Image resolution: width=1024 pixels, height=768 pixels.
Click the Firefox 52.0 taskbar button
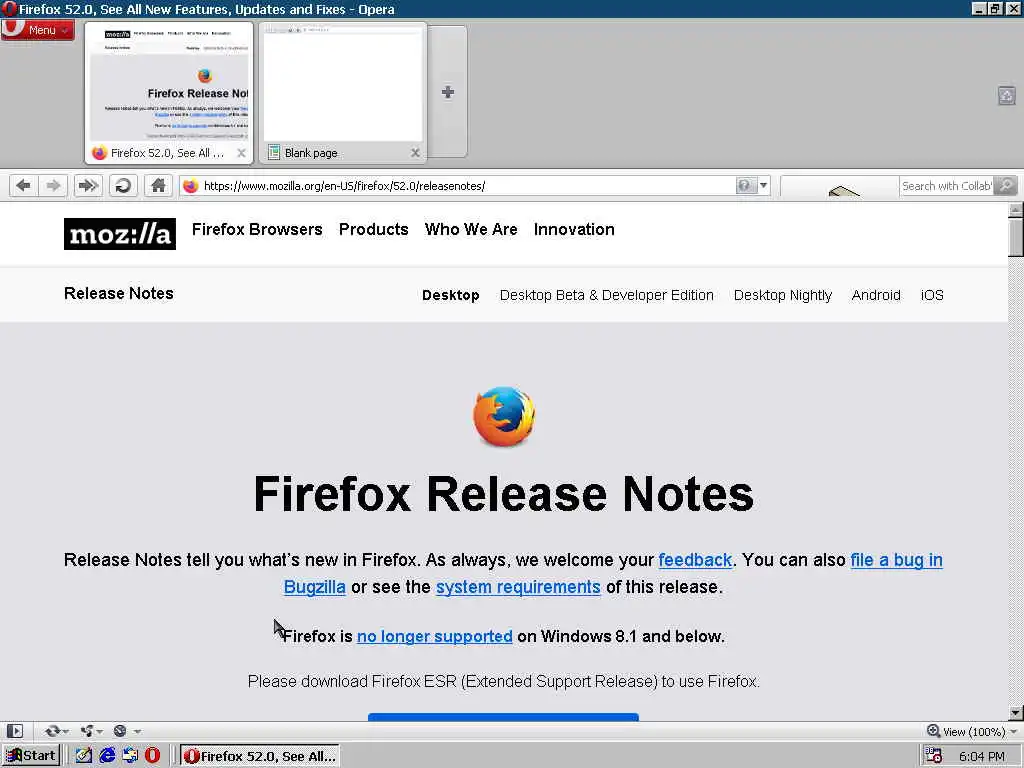[x=260, y=756]
